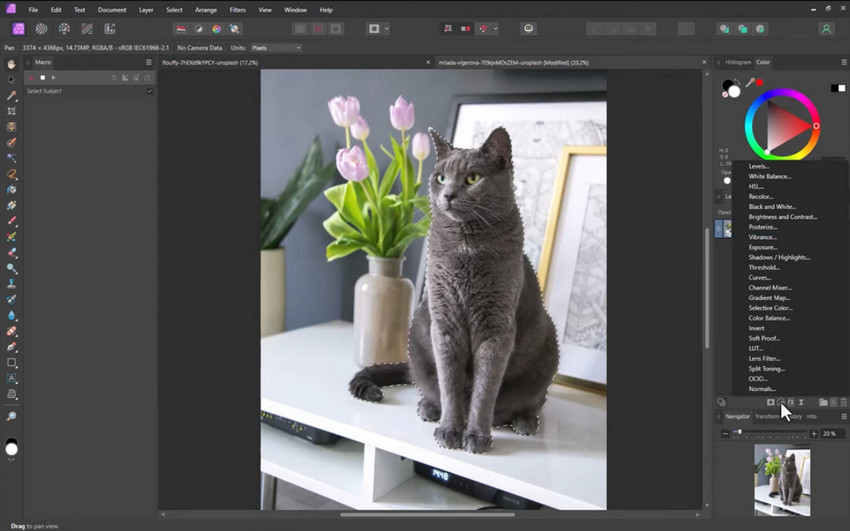Switch to the flouffy unsplash document tab
Viewport: 850px width, 531px height.
click(x=210, y=62)
